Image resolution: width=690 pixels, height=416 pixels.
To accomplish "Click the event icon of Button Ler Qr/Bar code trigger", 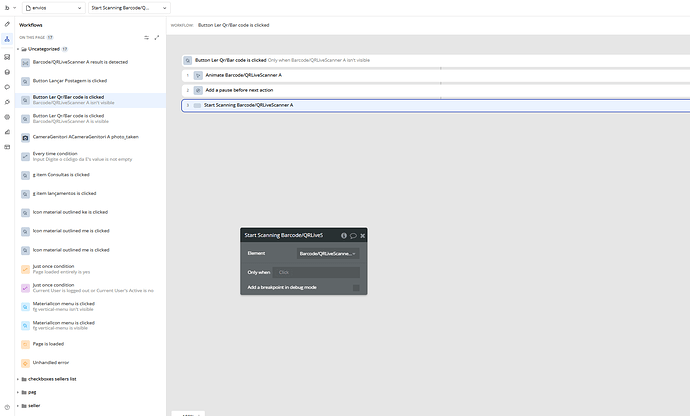I will tap(188, 60).
